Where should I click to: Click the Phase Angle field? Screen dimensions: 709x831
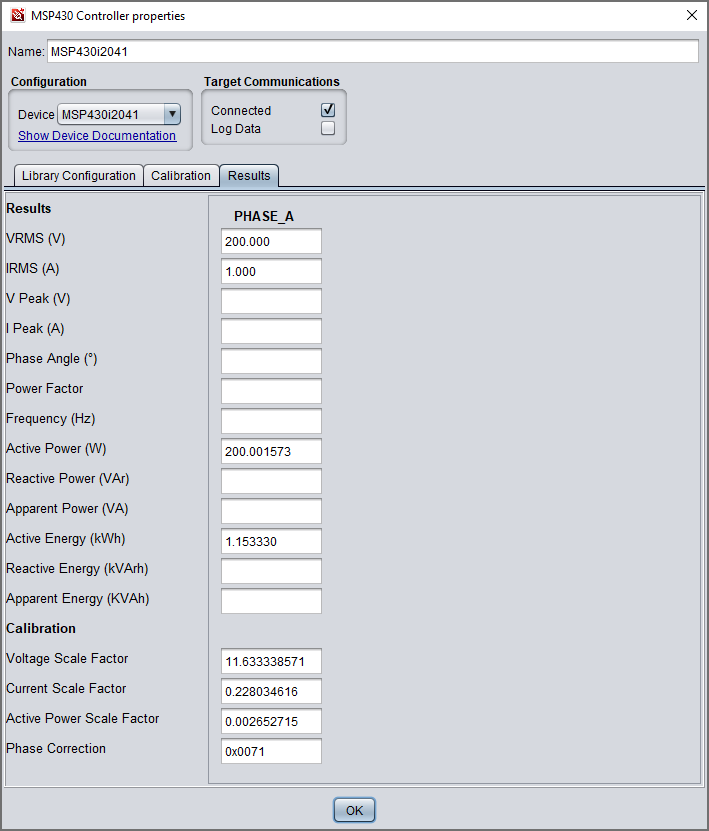click(x=271, y=361)
